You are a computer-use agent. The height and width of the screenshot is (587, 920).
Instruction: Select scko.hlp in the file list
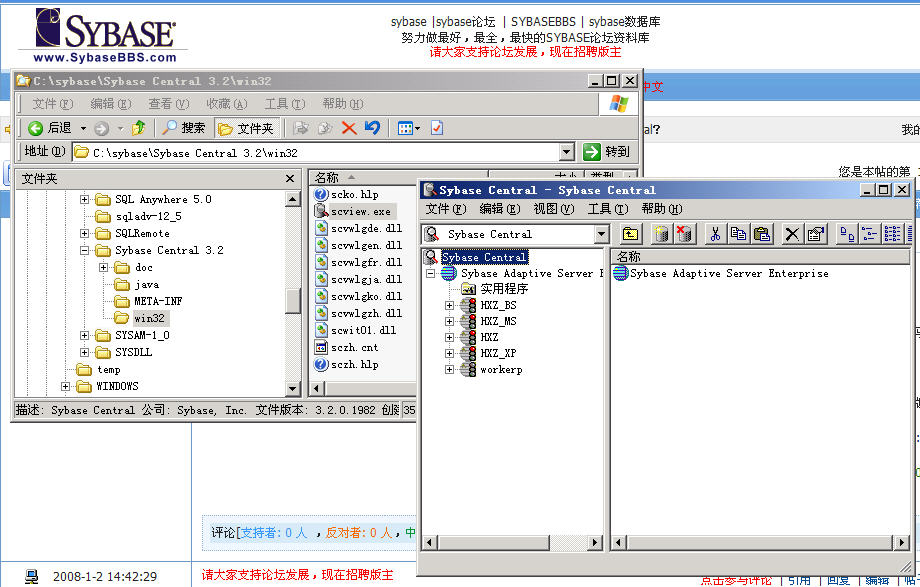pos(347,194)
